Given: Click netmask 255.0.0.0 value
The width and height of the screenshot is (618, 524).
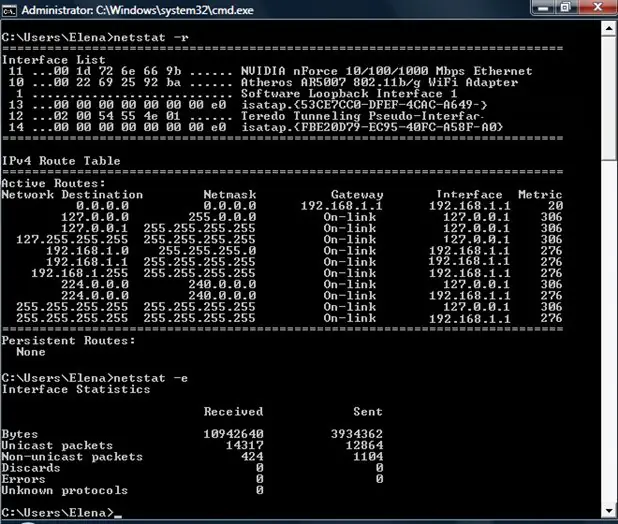Looking at the screenshot, I should pyautogui.click(x=222, y=217).
